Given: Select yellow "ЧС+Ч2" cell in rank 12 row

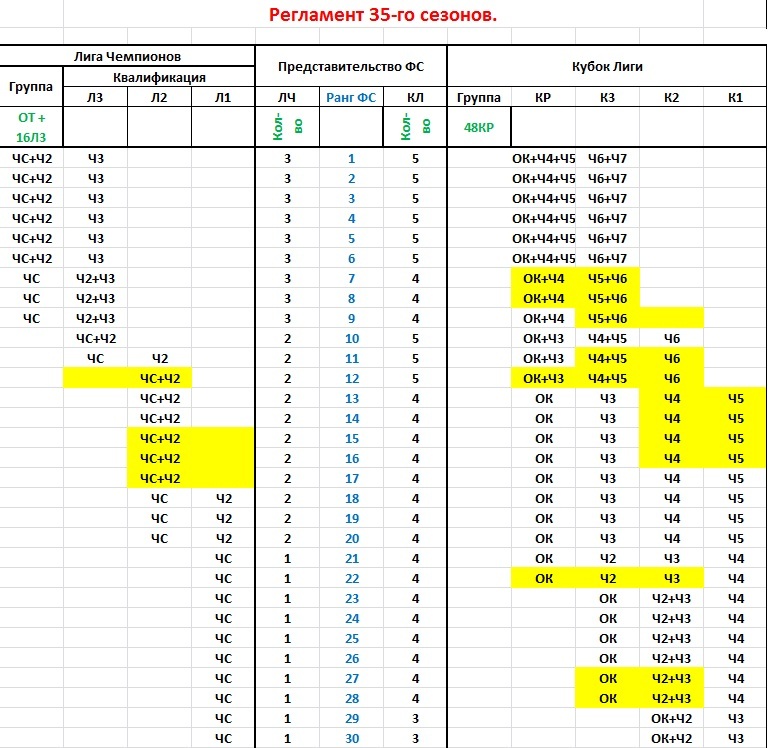Looking at the screenshot, I should pos(160,378).
